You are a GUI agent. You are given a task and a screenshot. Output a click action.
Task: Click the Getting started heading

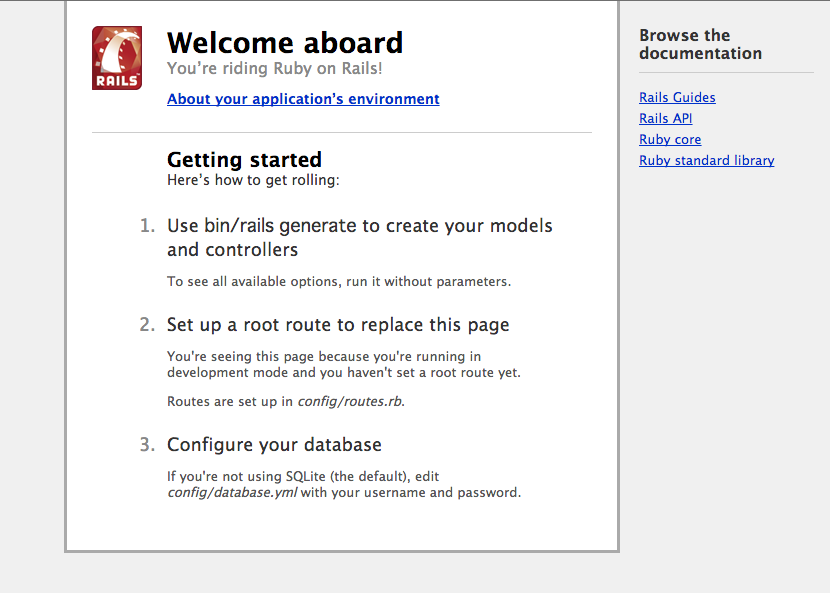click(x=244, y=160)
